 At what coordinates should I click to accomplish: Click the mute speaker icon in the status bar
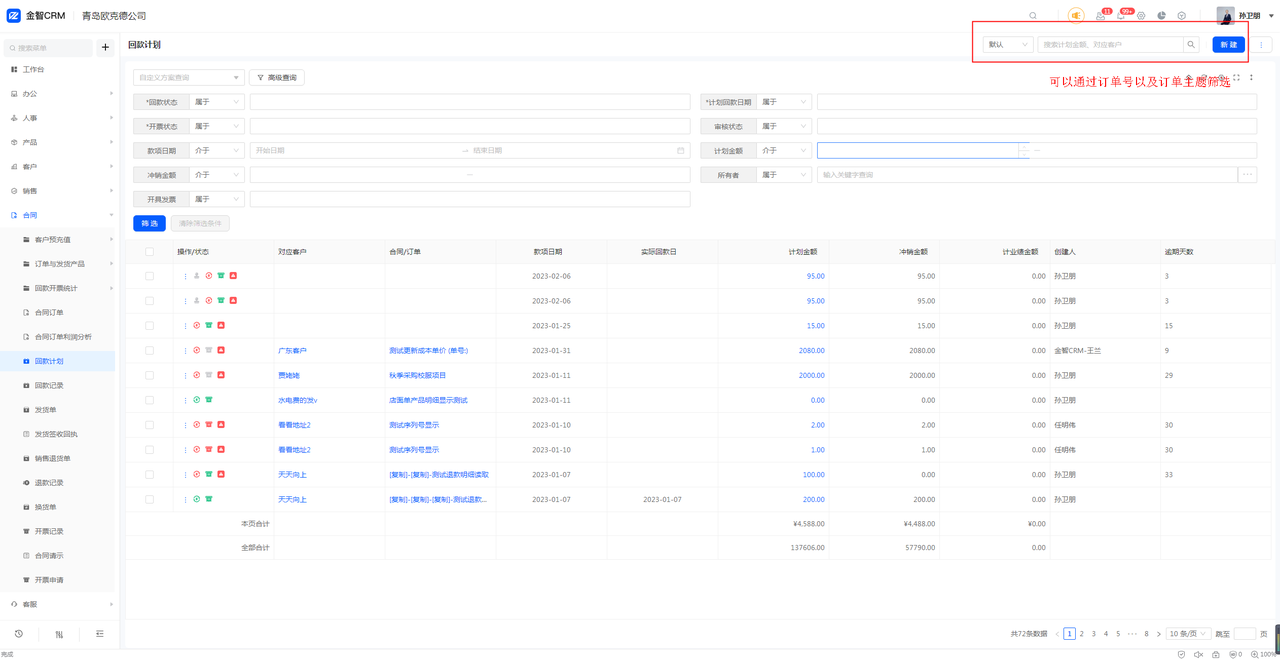1198,654
